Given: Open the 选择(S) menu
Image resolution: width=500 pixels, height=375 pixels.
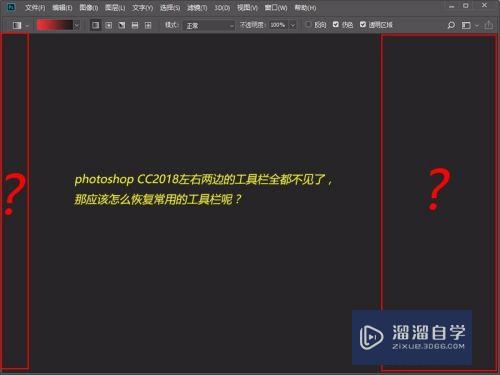Looking at the screenshot, I should [x=170, y=7].
